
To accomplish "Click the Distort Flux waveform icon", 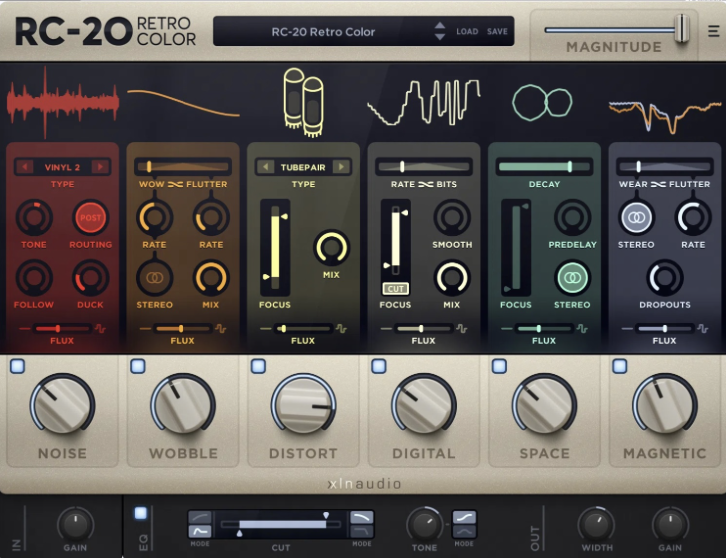I will point(341,329).
